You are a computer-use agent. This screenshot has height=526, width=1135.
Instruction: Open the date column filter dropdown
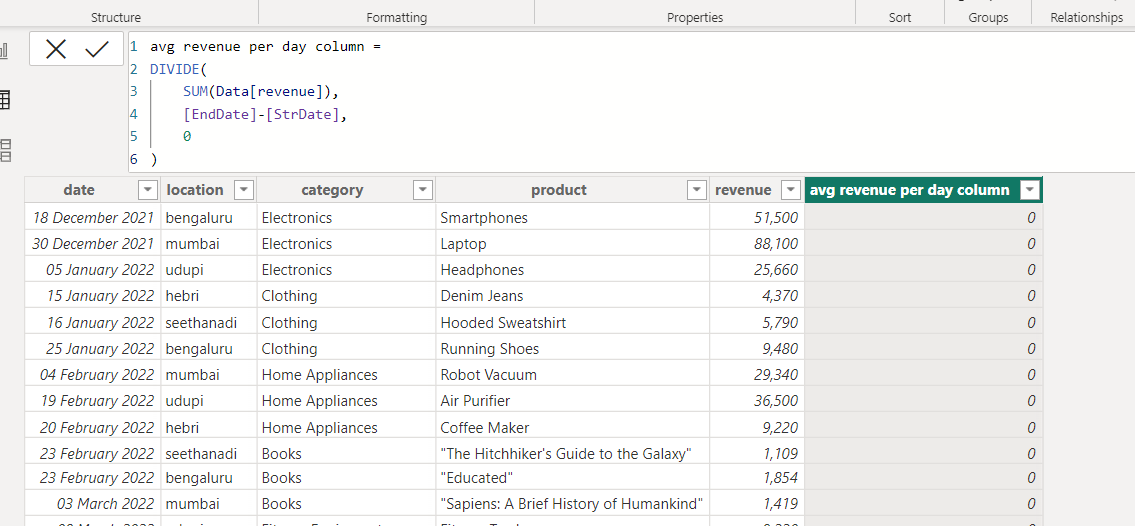[x=148, y=190]
